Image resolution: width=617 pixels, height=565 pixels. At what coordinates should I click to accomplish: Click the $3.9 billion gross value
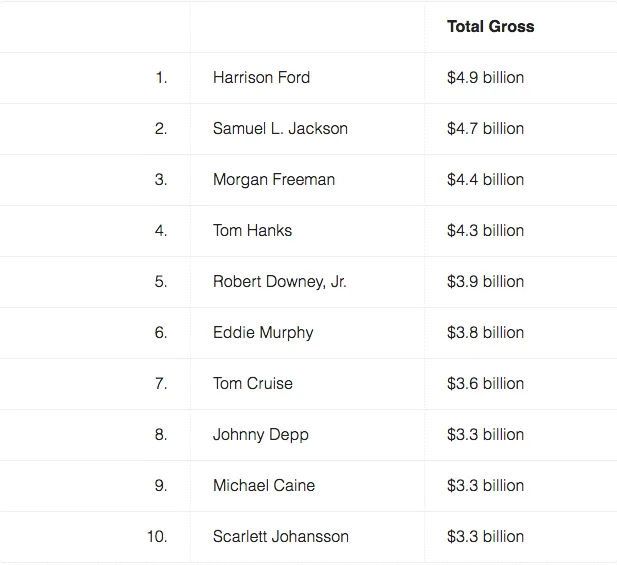[485, 282]
